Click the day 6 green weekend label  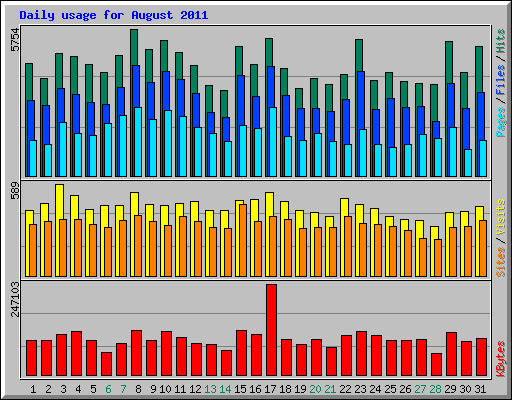[x=108, y=389]
